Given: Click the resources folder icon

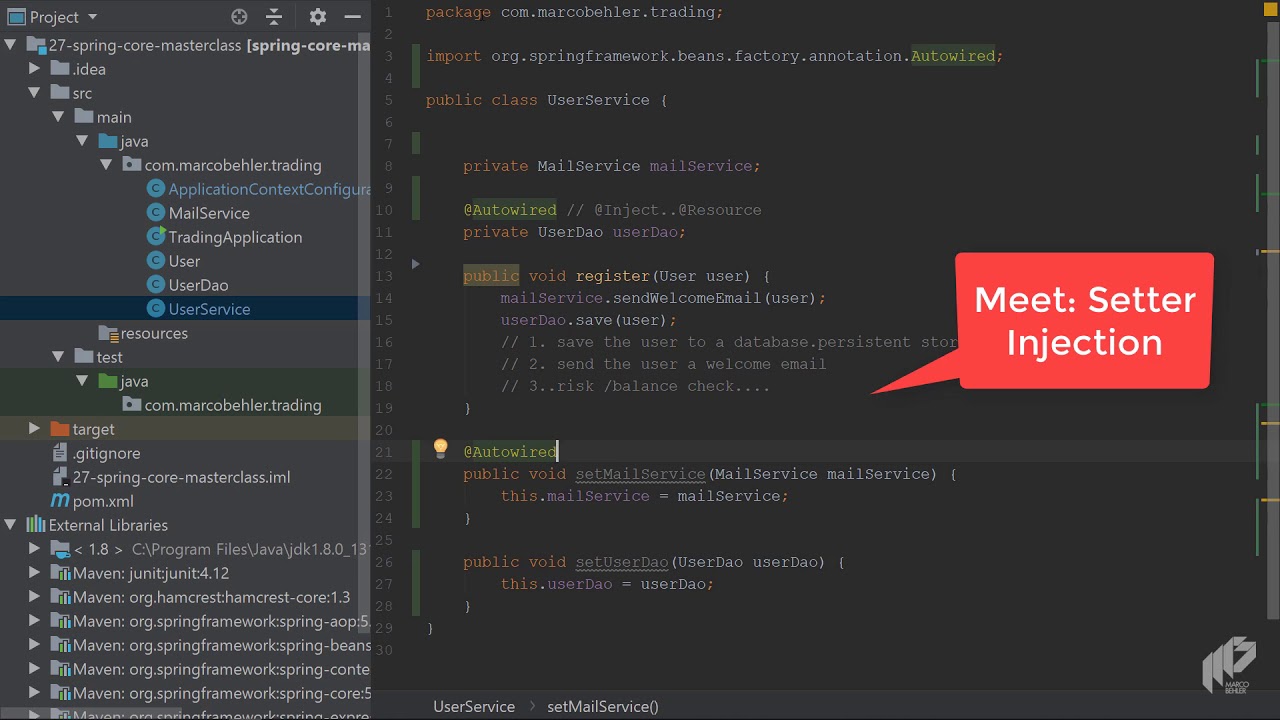Looking at the screenshot, I should pos(108,333).
